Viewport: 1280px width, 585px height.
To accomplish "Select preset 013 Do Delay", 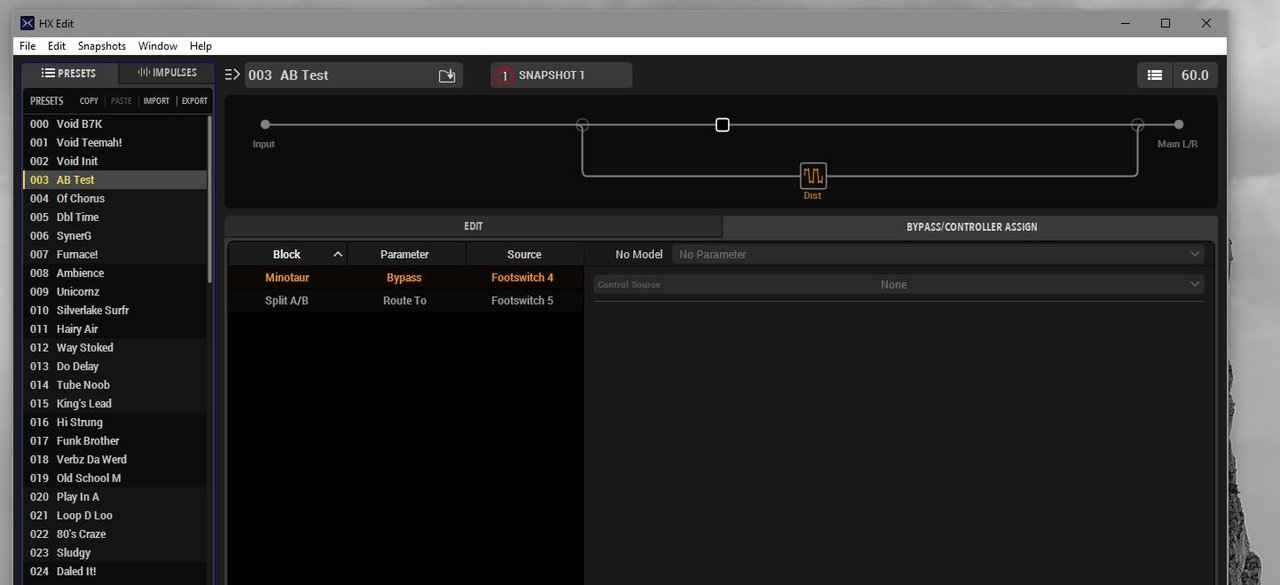I will pos(115,366).
